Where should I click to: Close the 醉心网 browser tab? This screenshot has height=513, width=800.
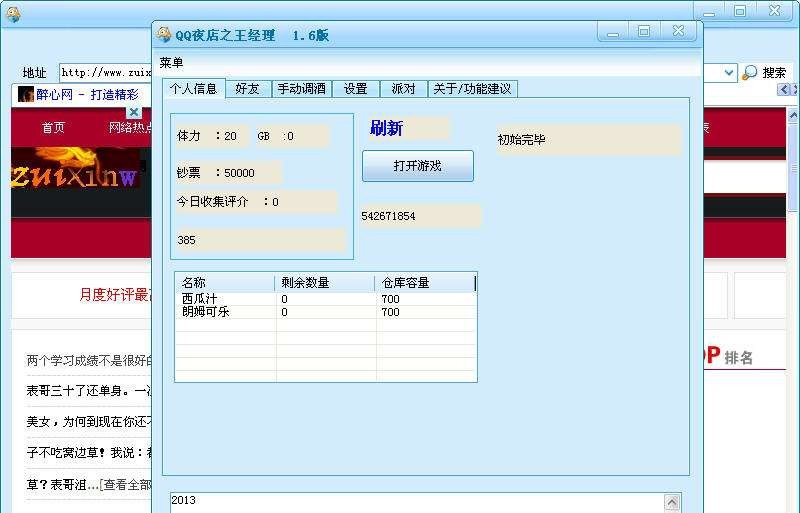pyautogui.click(x=134, y=112)
